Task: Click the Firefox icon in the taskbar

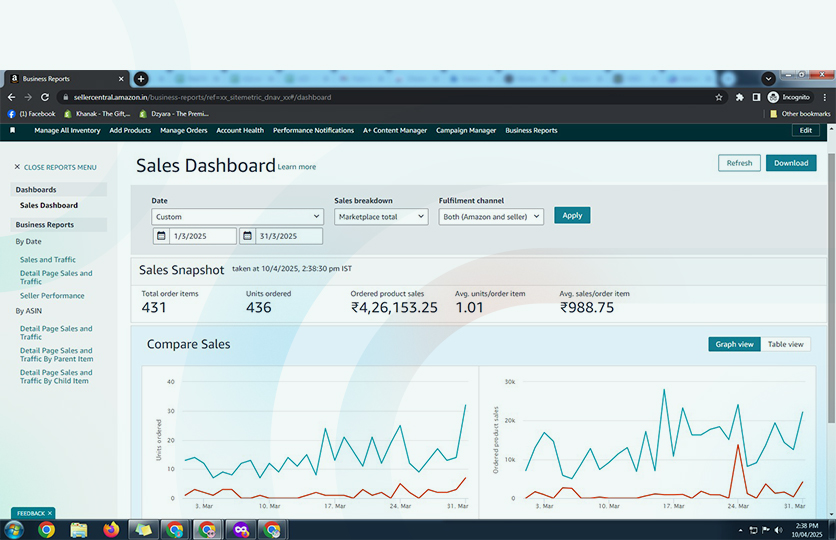Action: 110,530
